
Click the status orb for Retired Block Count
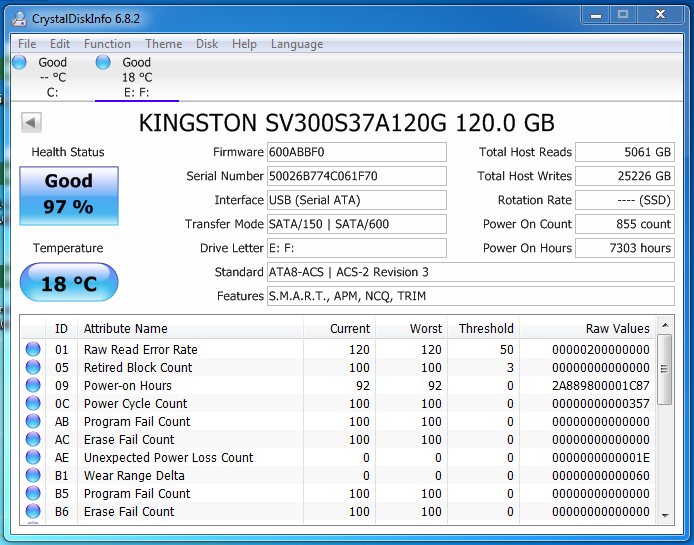coord(33,367)
